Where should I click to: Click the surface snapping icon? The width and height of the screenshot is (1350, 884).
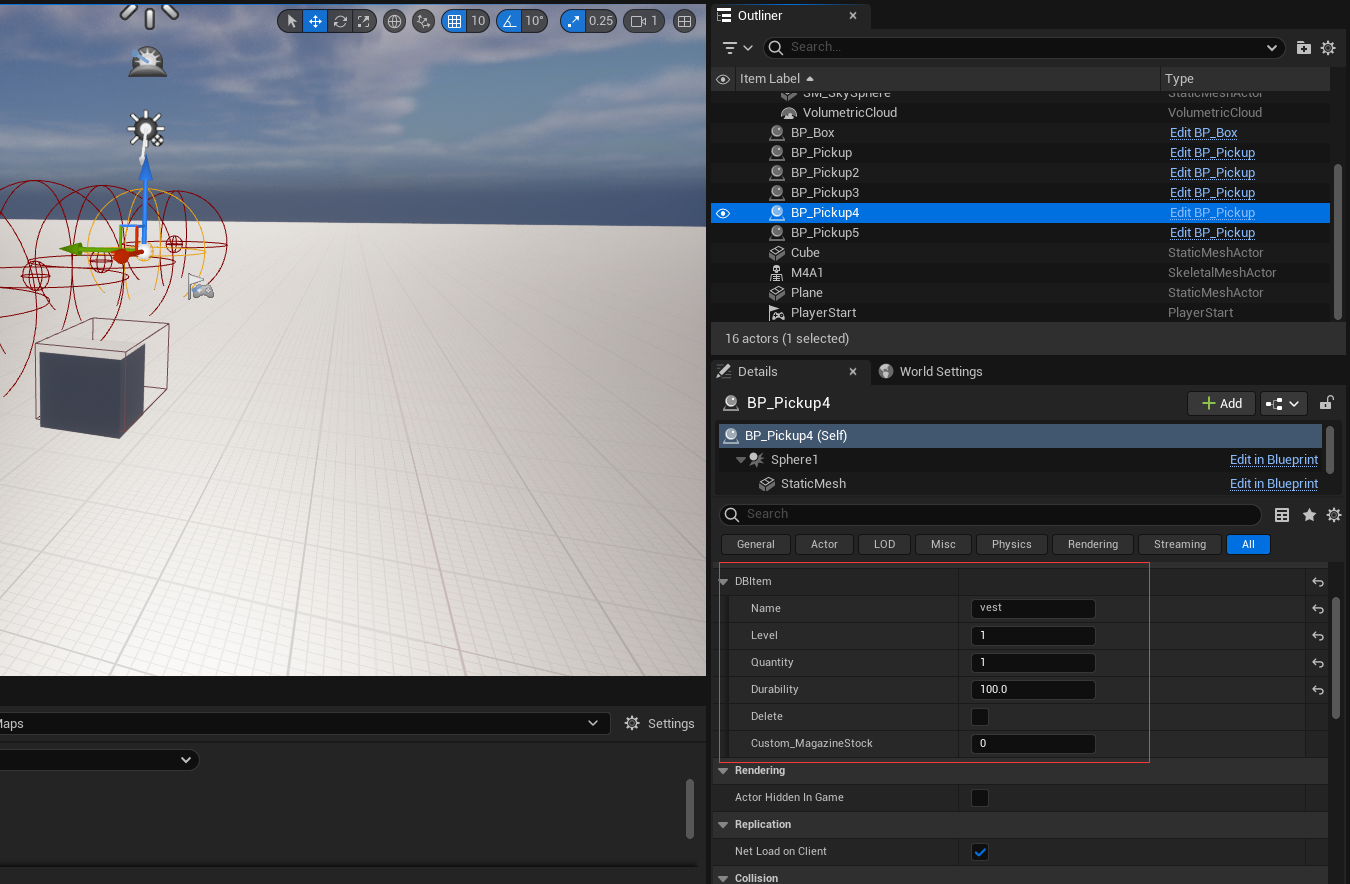click(424, 21)
